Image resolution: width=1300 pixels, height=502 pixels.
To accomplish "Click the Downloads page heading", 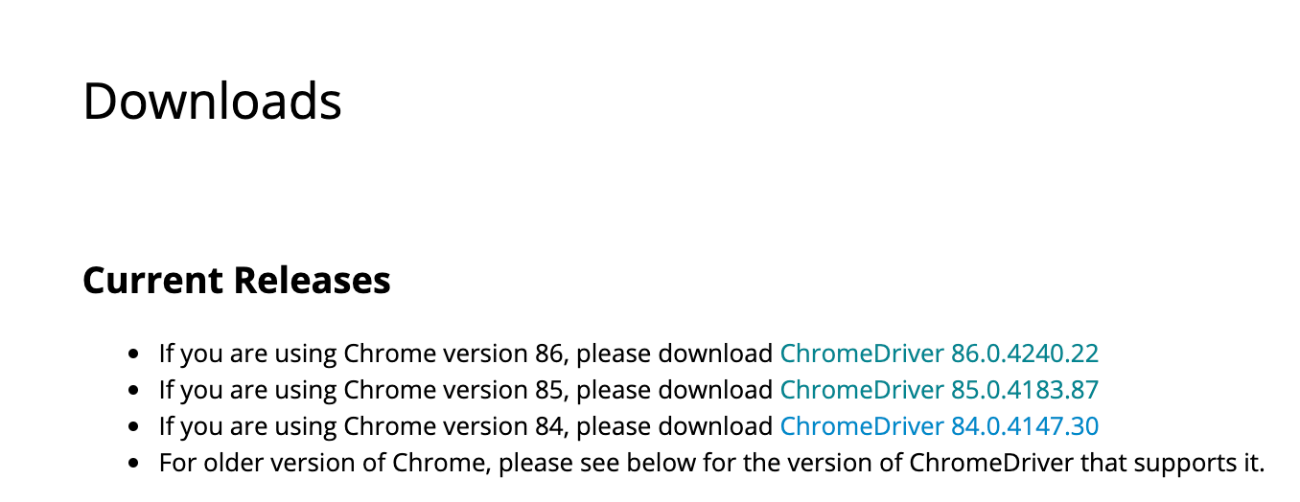I will click(212, 101).
